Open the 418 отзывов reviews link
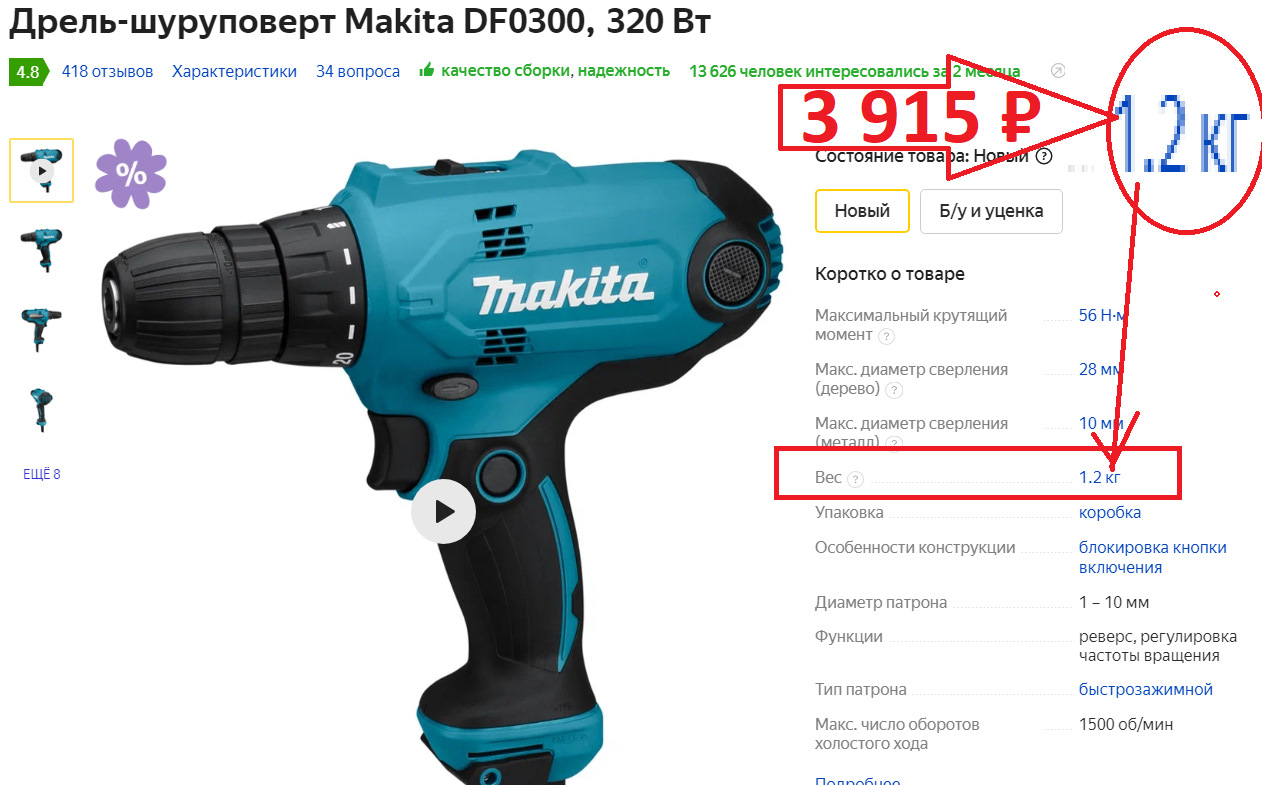 tap(107, 71)
